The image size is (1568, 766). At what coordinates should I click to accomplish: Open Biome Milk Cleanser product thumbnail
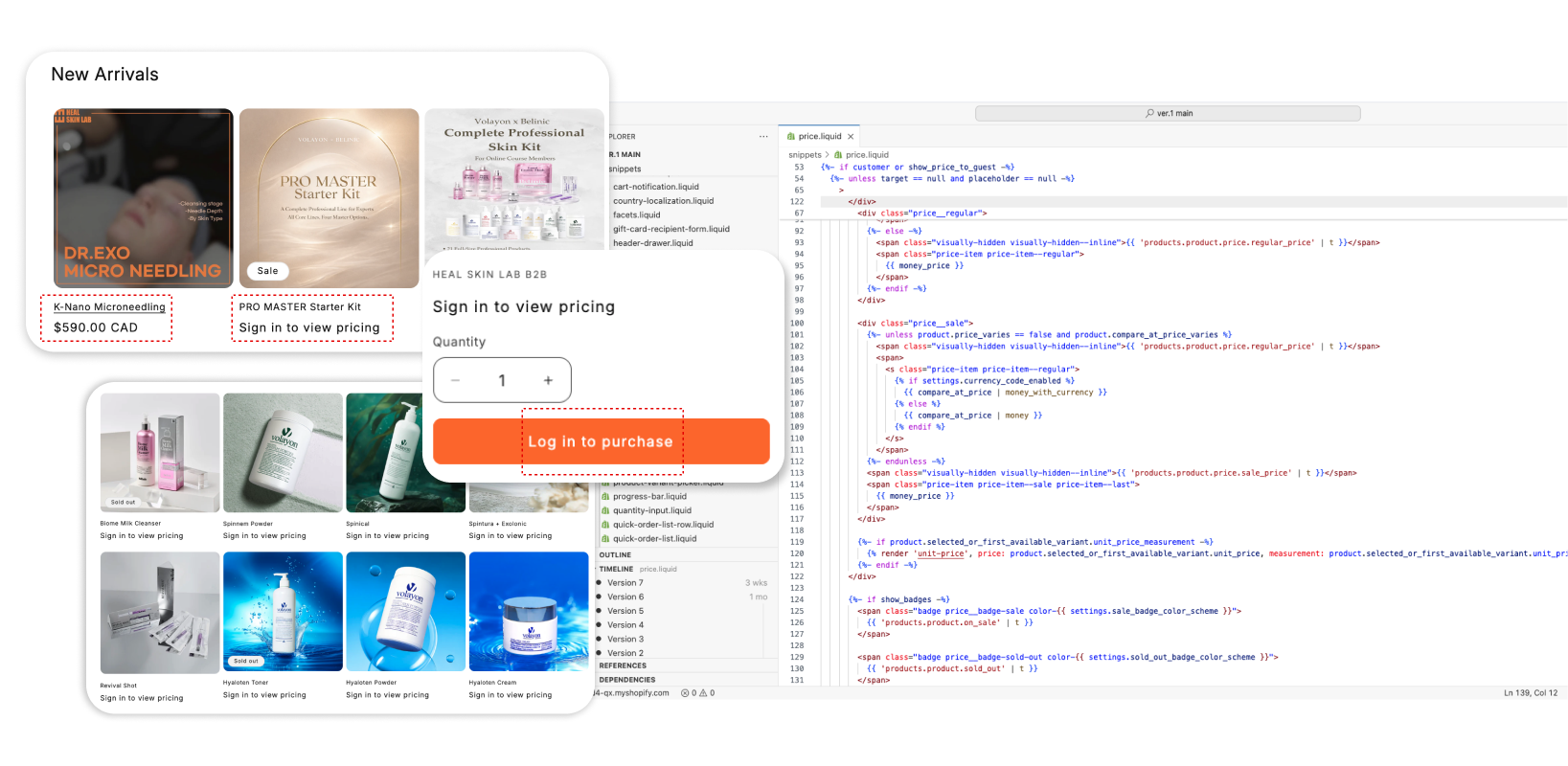(x=160, y=453)
